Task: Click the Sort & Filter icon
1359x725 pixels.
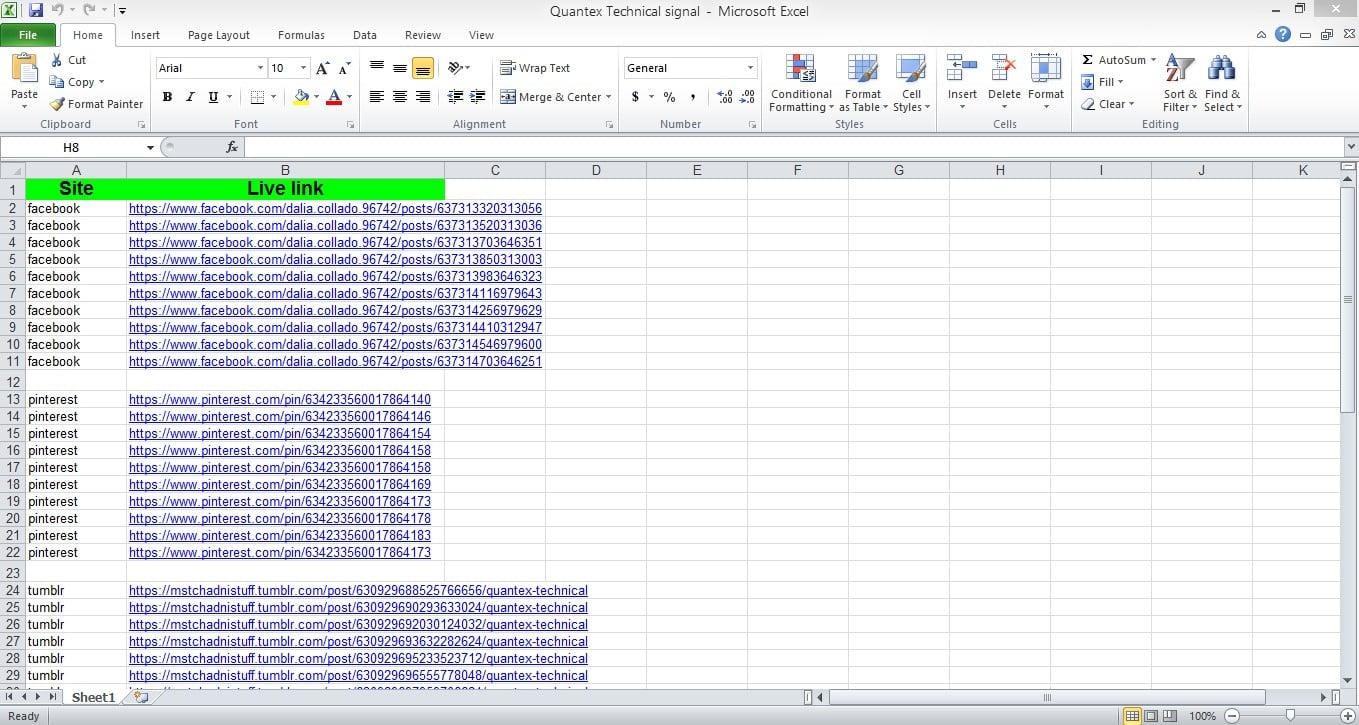Action: (1180, 70)
